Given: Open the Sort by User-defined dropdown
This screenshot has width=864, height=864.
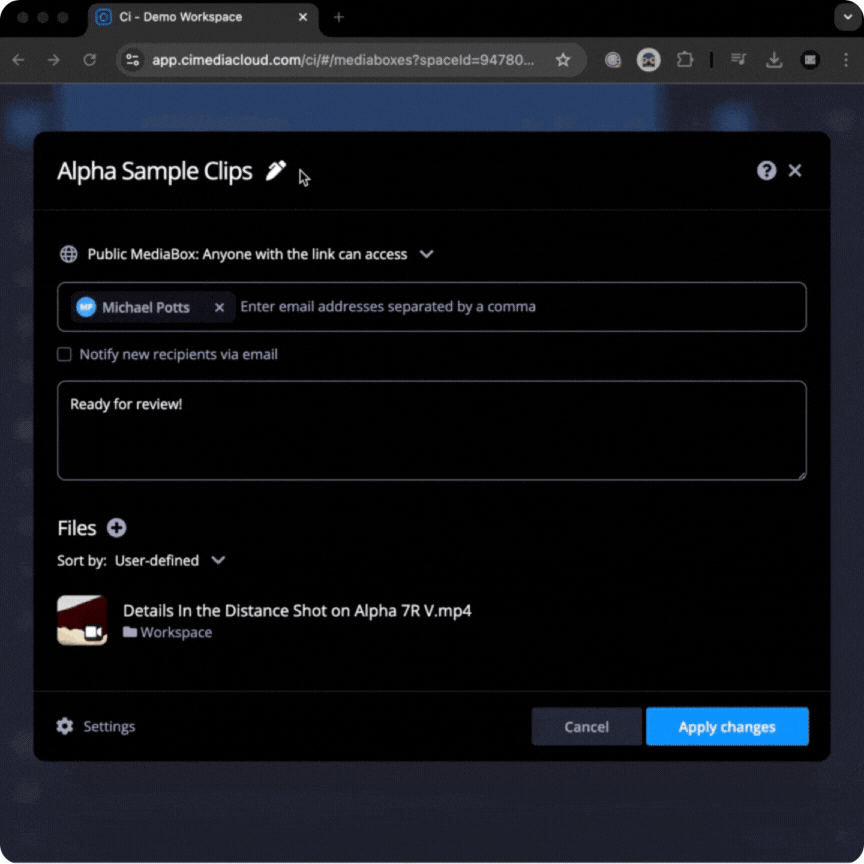Looking at the screenshot, I should (170, 560).
